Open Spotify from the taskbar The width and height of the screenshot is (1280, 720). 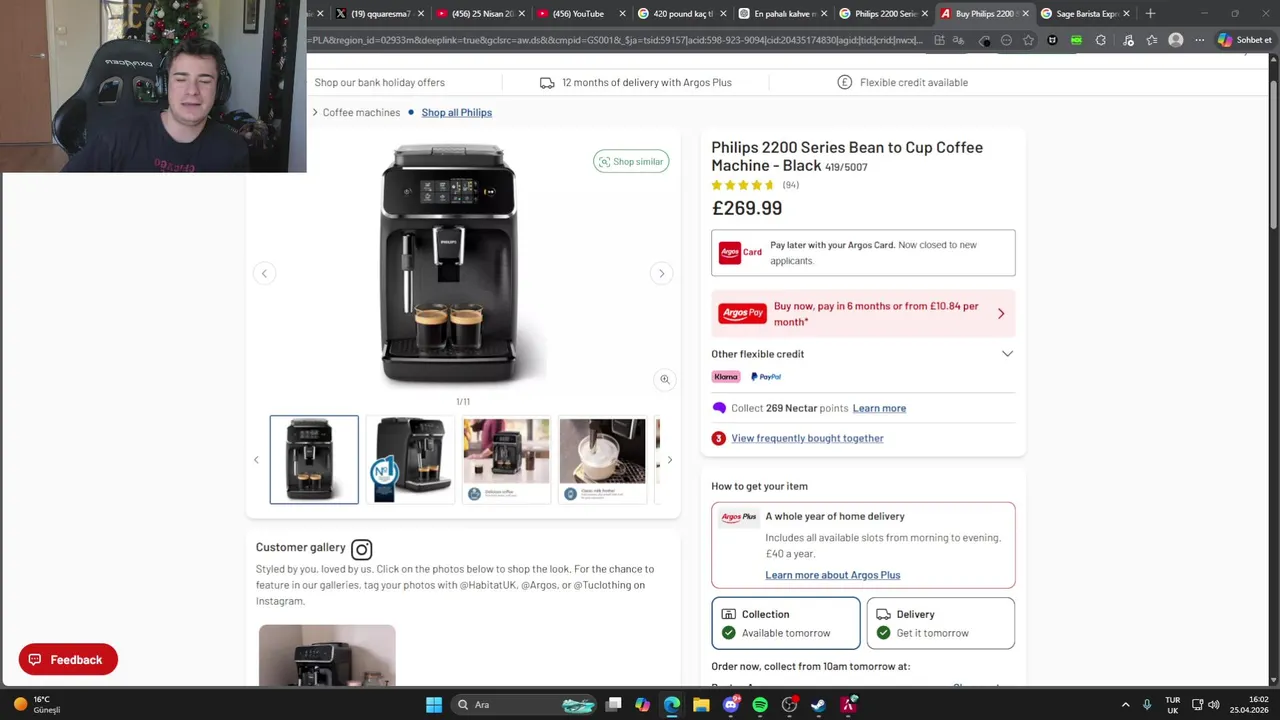[x=760, y=705]
